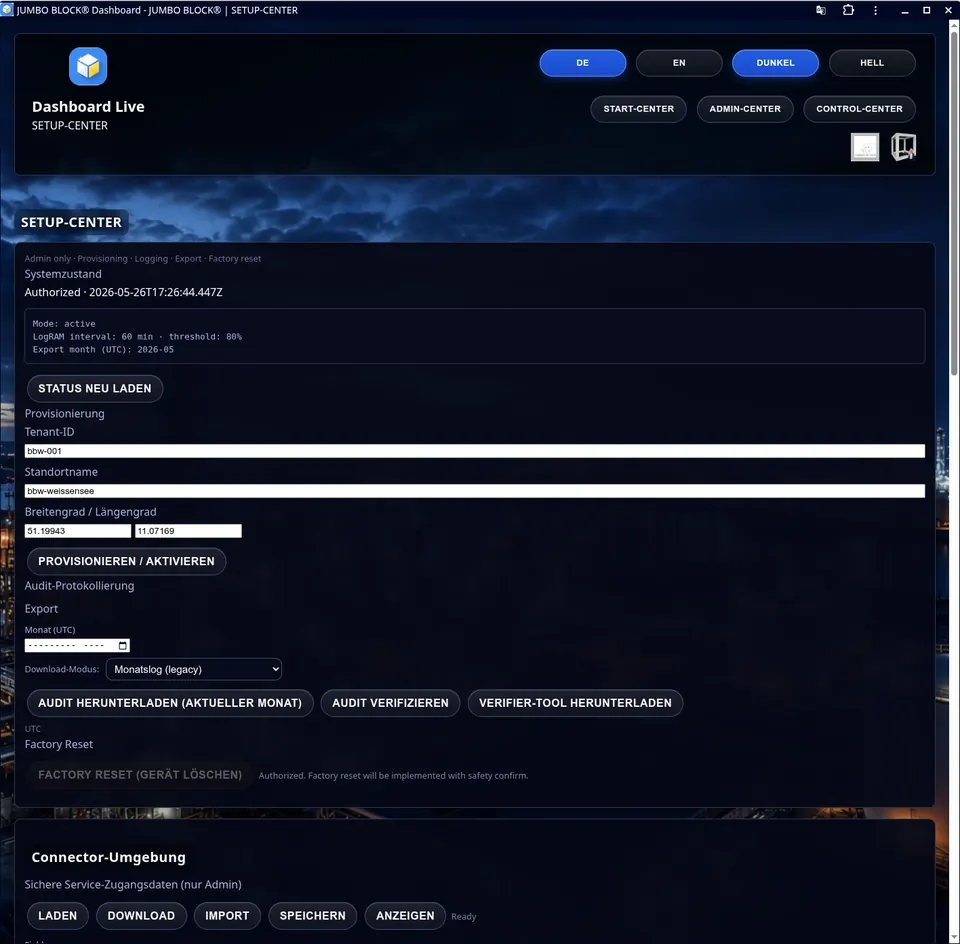Click the blue cube Dashboard logo
This screenshot has width=960, height=944.
(88, 66)
